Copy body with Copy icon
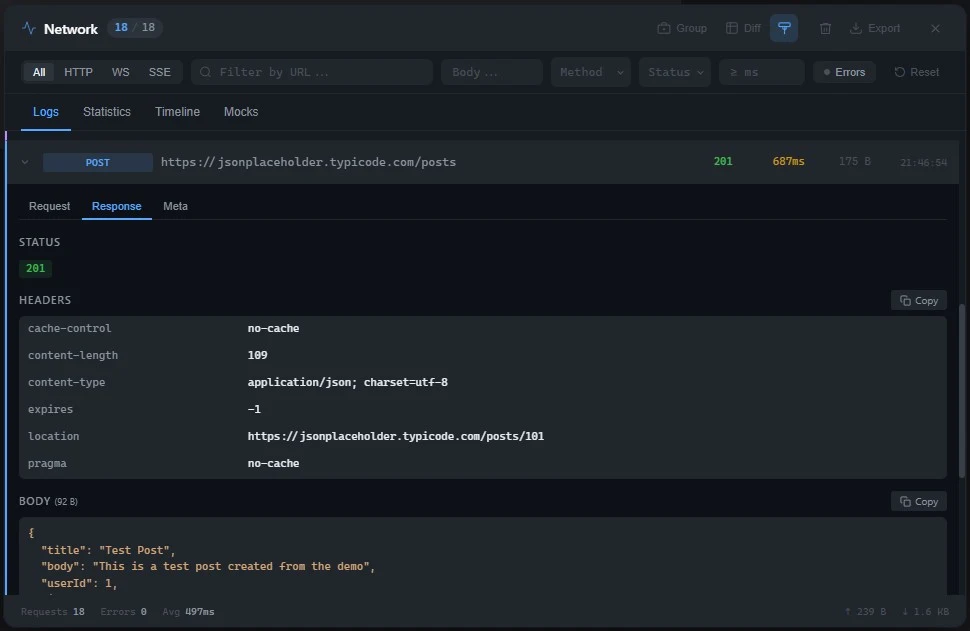This screenshot has width=970, height=631. (905, 502)
